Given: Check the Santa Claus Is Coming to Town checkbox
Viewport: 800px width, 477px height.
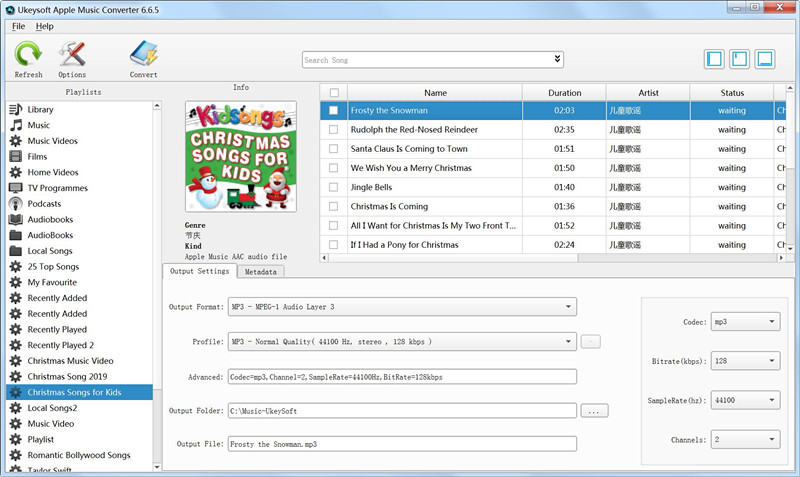Looking at the screenshot, I should pos(334,149).
